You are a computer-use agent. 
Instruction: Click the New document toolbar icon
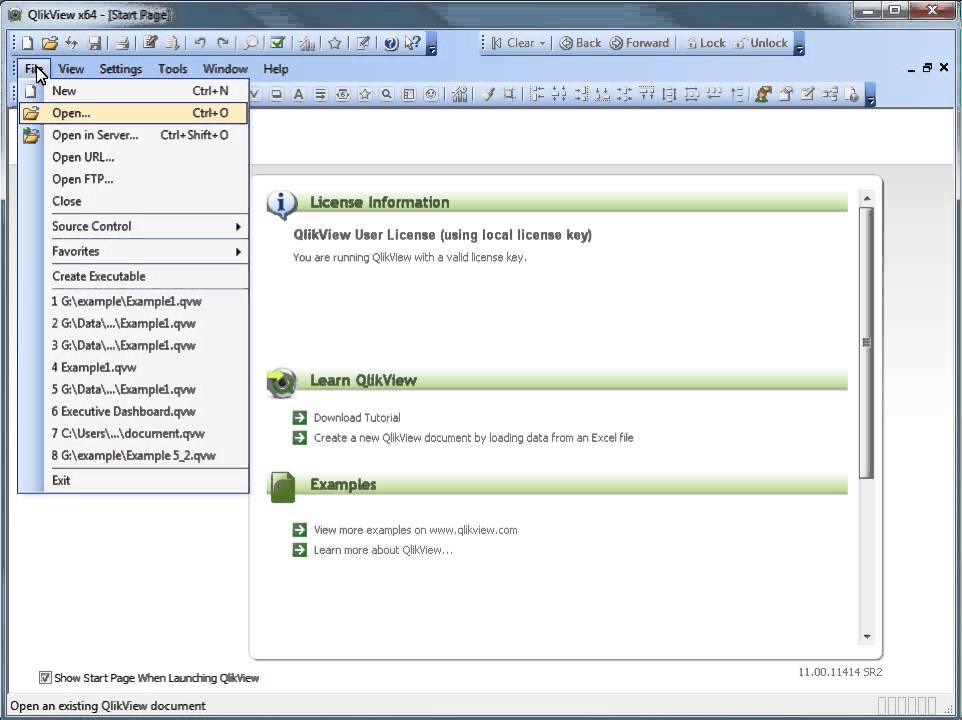(x=28, y=43)
